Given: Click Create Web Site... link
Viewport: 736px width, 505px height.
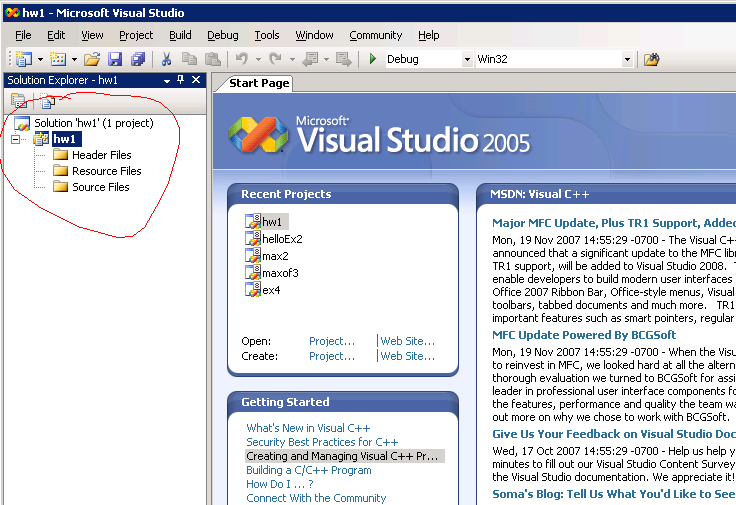Looking at the screenshot, I should (407, 356).
